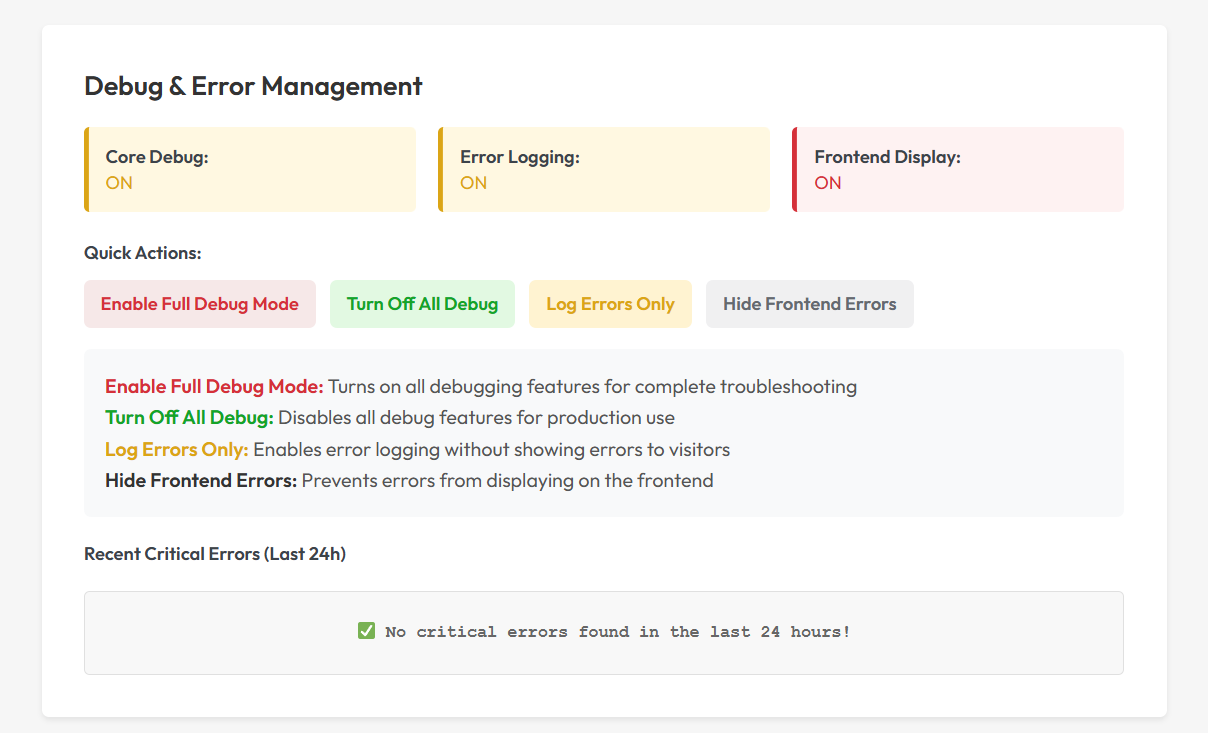Screen dimensions: 1208x733
Task: Click the yellow Log Errors Only description label
Action: (176, 449)
